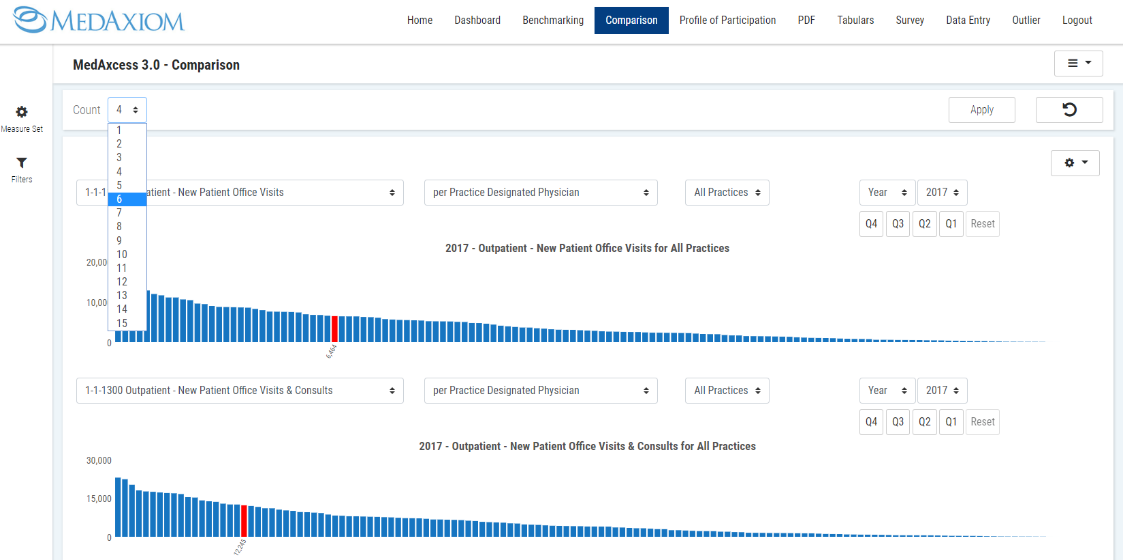The width and height of the screenshot is (1123, 560).
Task: Toggle Q3 for the second chart
Action: (x=898, y=421)
